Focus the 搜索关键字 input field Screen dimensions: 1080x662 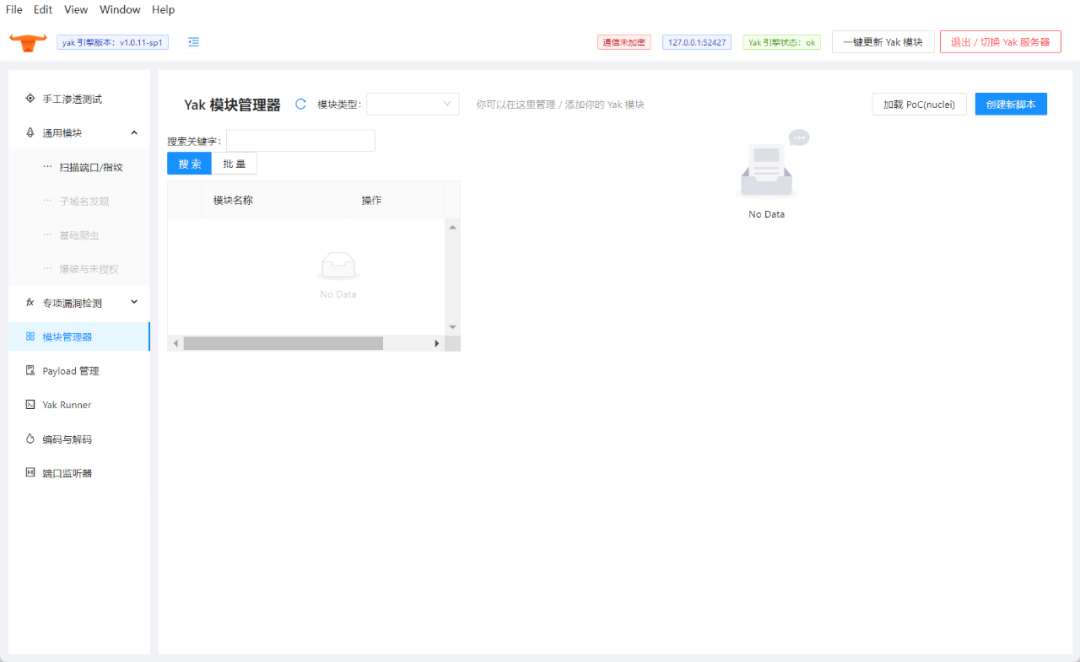[300, 141]
